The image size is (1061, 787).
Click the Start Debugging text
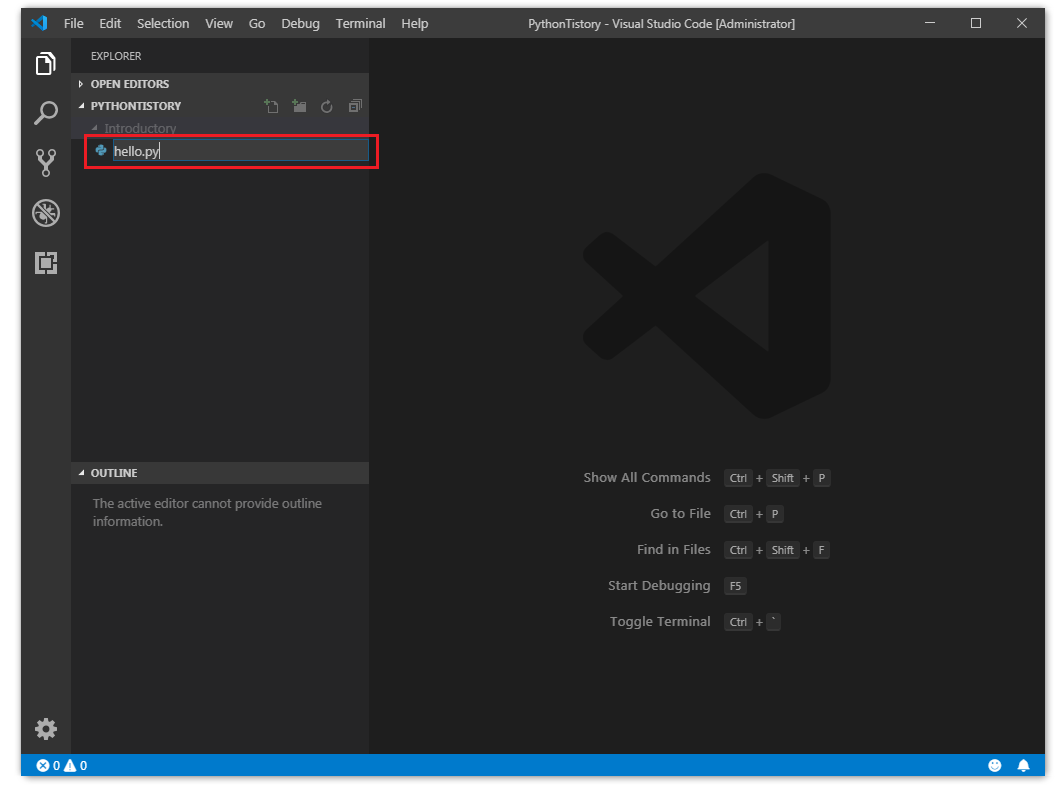[x=659, y=585]
